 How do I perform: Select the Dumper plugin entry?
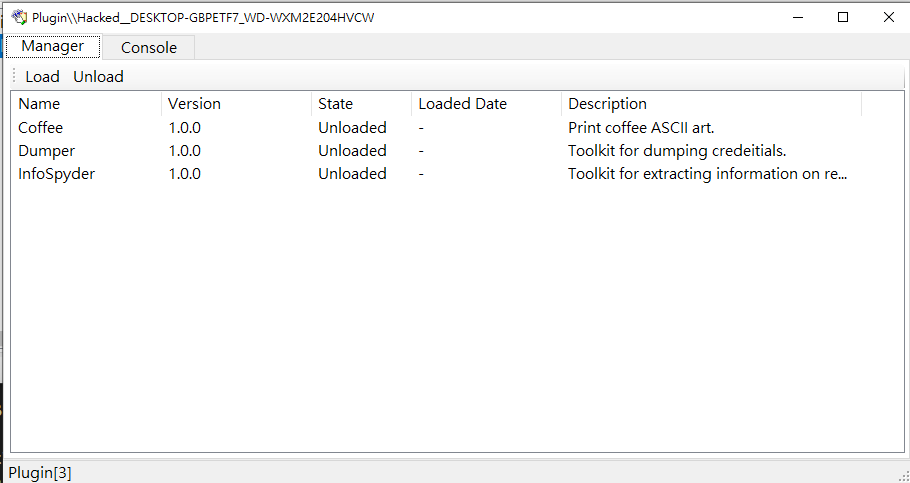coord(47,151)
